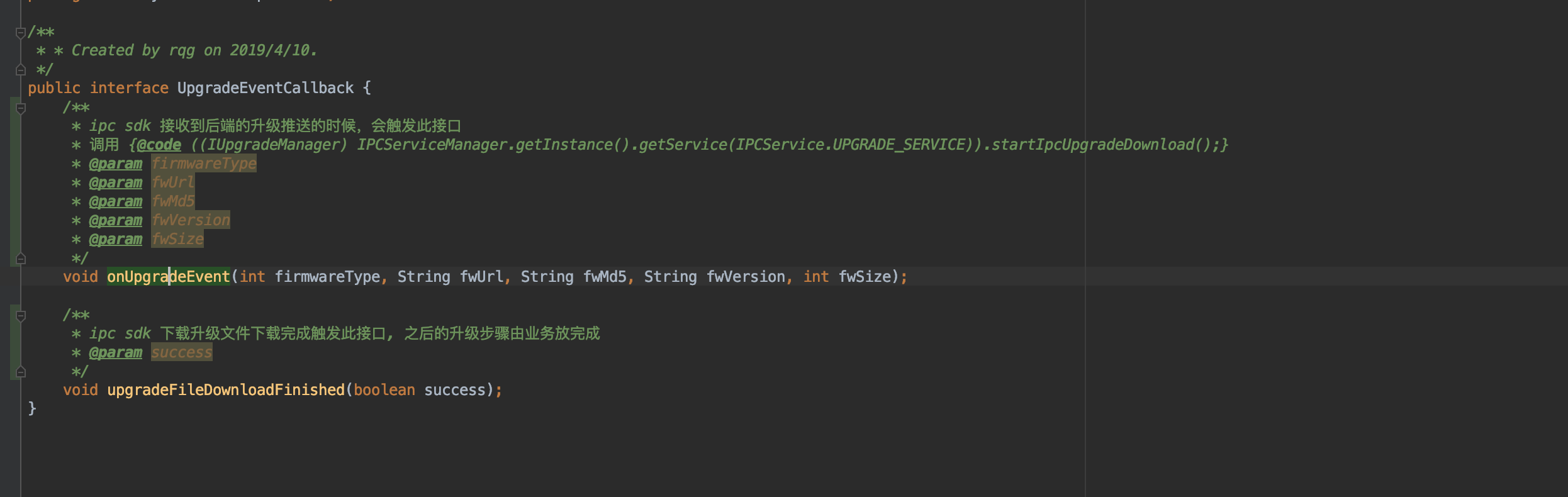The width and height of the screenshot is (1568, 497).
Task: Click the @param tag before firmwareType
Action: pyautogui.click(x=116, y=164)
